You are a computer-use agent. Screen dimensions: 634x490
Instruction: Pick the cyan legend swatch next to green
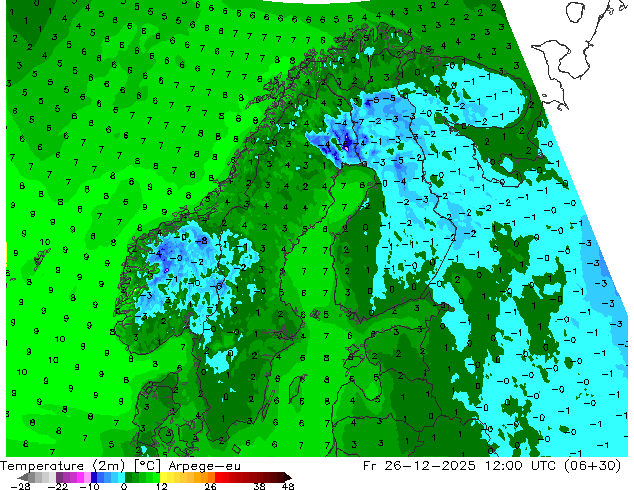121,477
